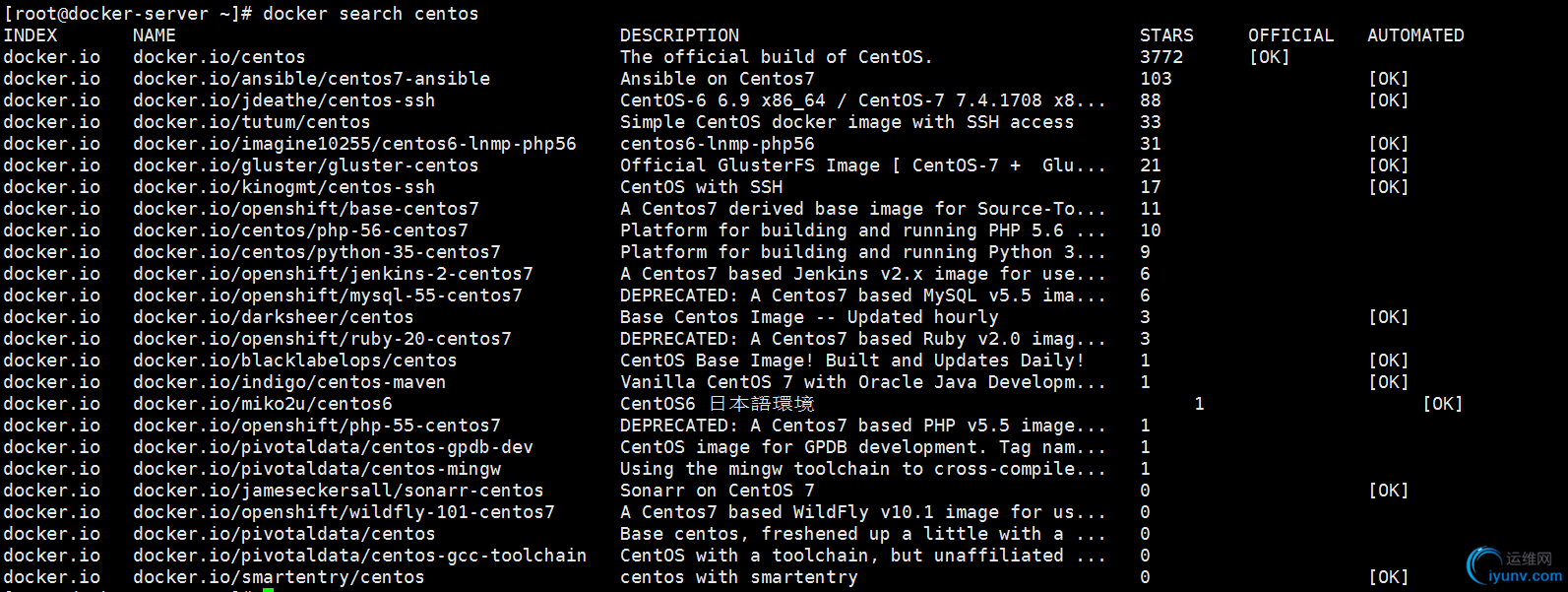The height and width of the screenshot is (592, 1568).
Task: Click 'Simple CentOS docker image with SSH access'
Action: pos(847,122)
